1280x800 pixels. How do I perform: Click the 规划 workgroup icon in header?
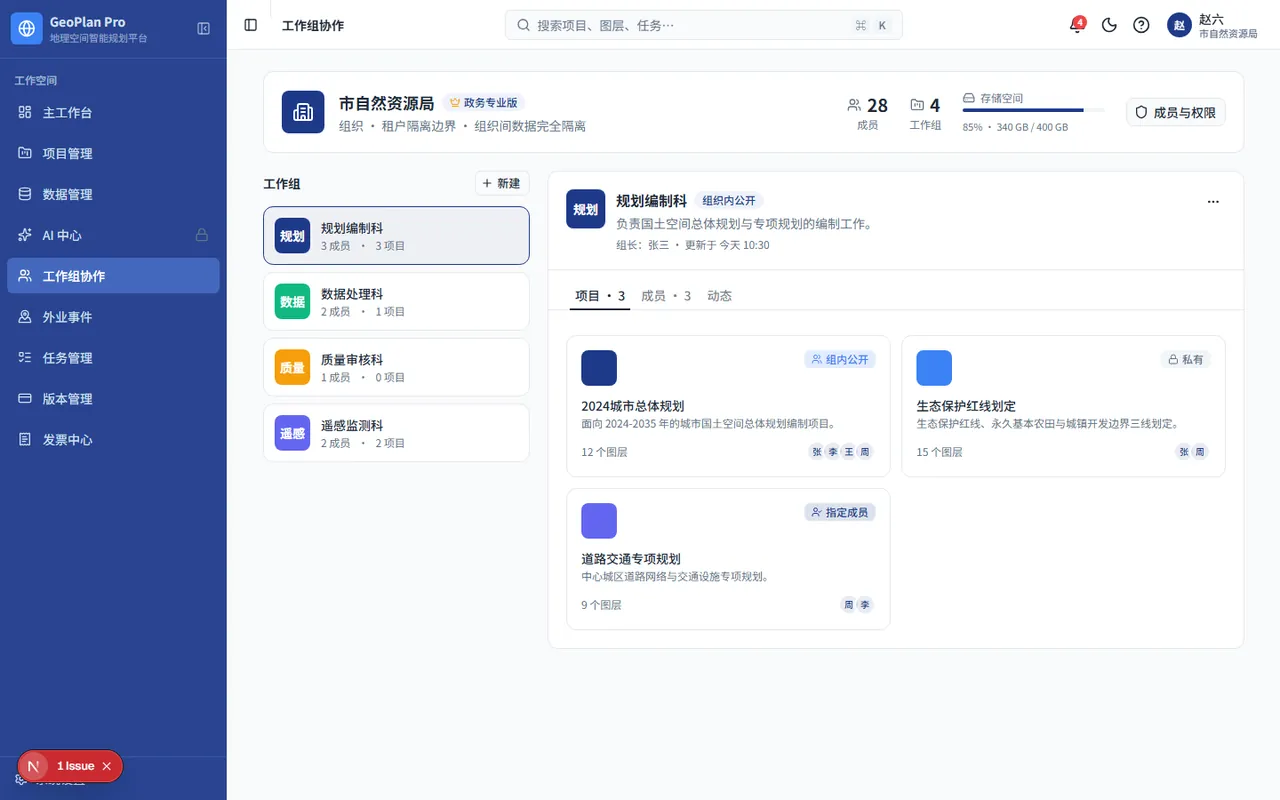585,209
